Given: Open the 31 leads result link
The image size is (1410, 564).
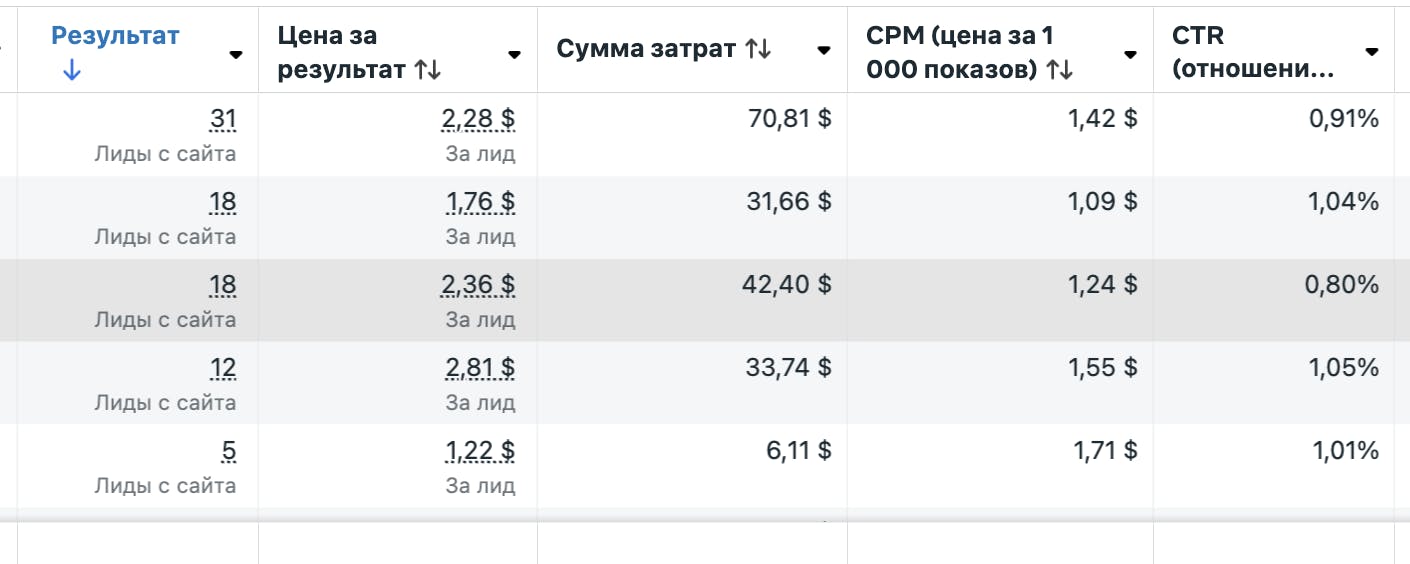Looking at the screenshot, I should click(222, 120).
